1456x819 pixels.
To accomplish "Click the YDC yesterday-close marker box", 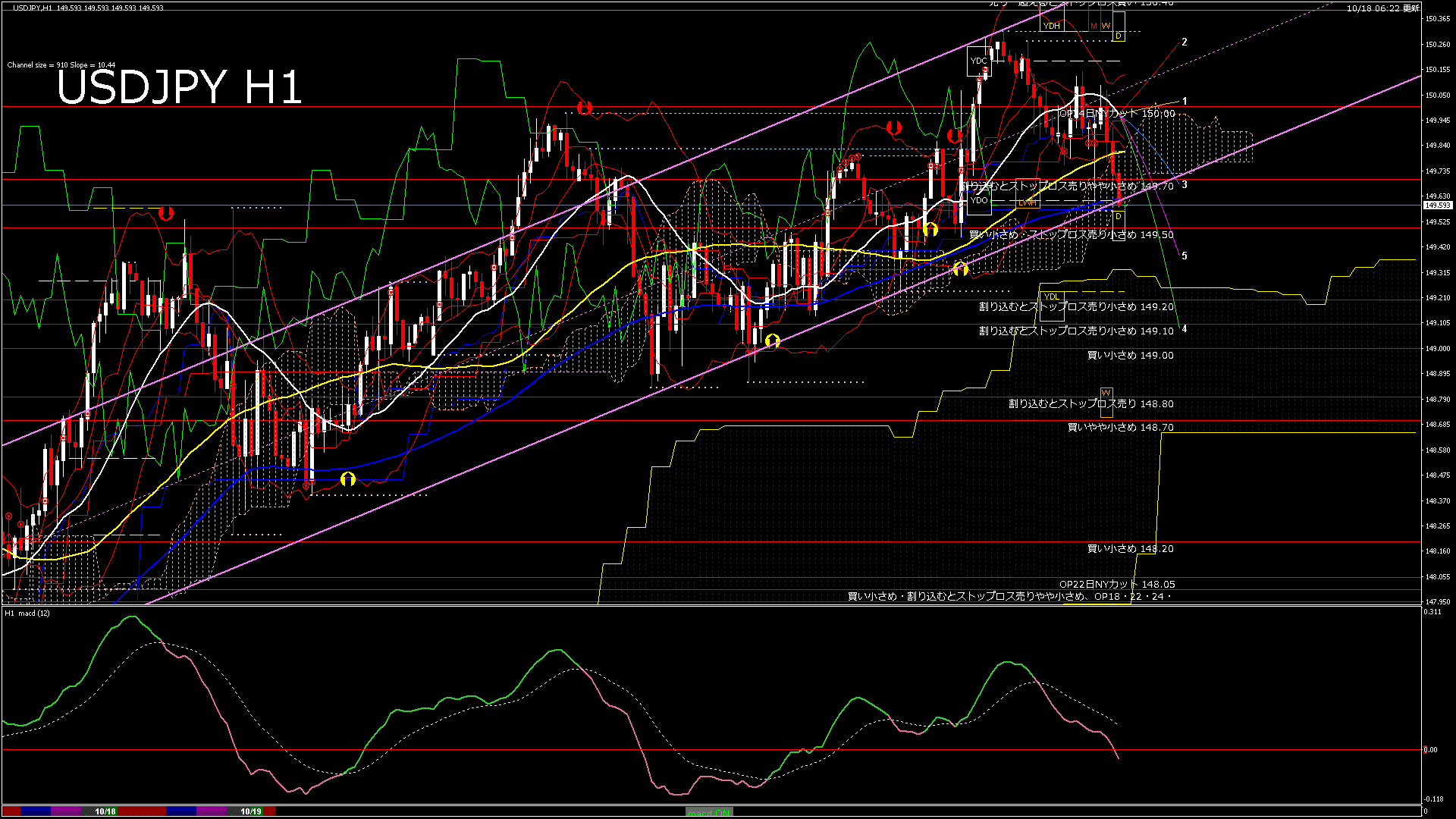I will click(x=978, y=61).
